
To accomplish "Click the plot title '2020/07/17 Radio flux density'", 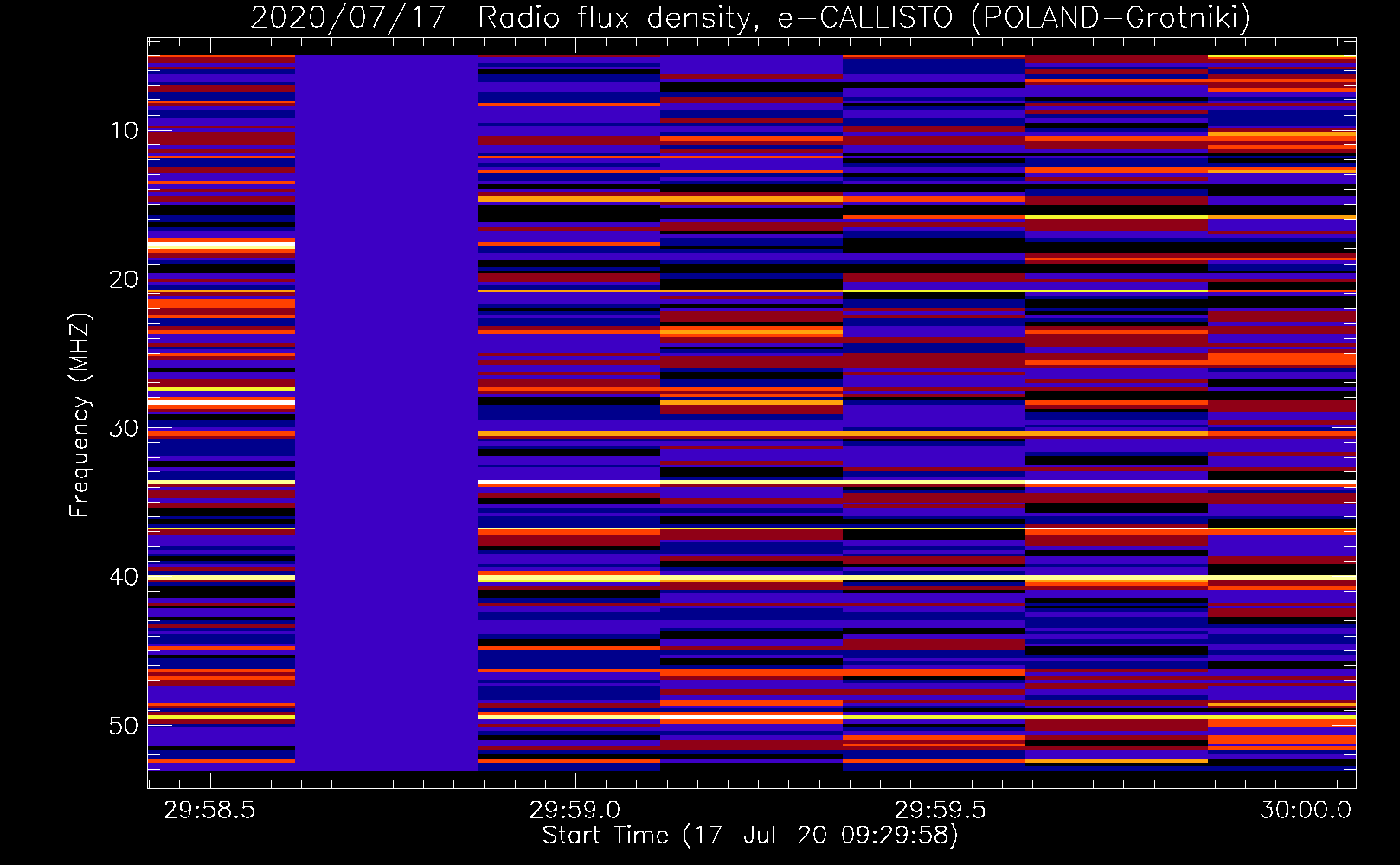I will [749, 16].
